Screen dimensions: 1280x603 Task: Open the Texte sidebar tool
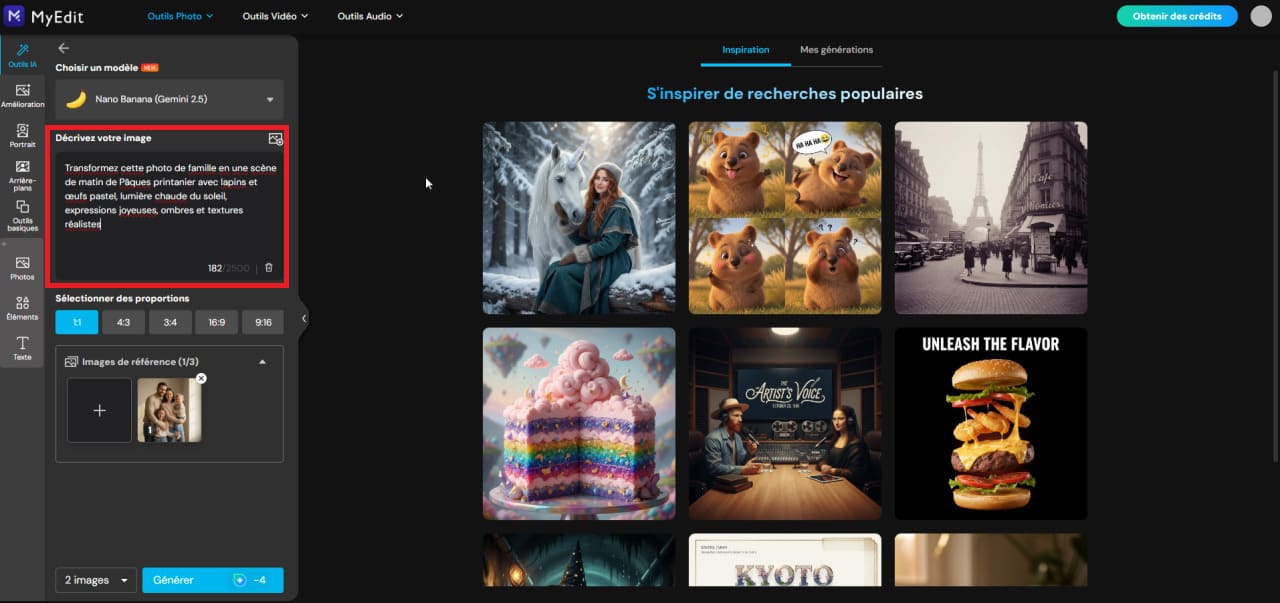tap(22, 348)
